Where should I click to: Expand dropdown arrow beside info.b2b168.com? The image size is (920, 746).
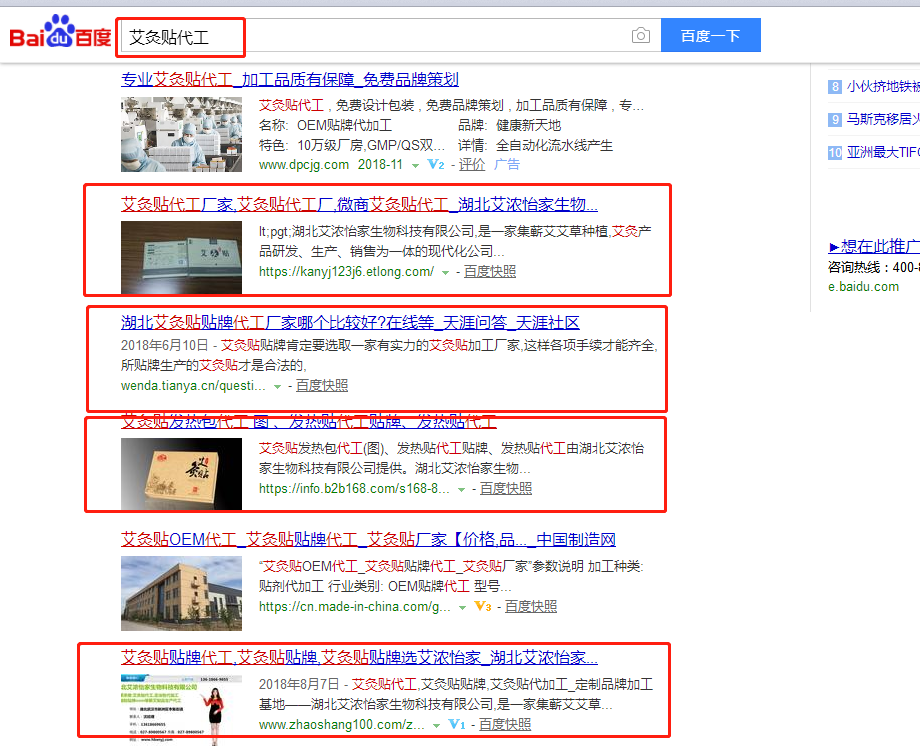click(x=461, y=490)
